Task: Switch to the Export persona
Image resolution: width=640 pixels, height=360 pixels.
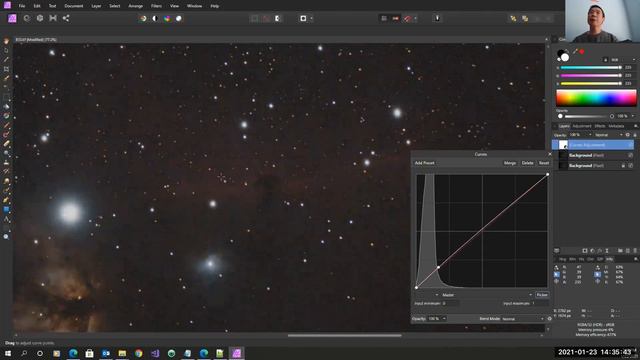Action: coord(66,18)
